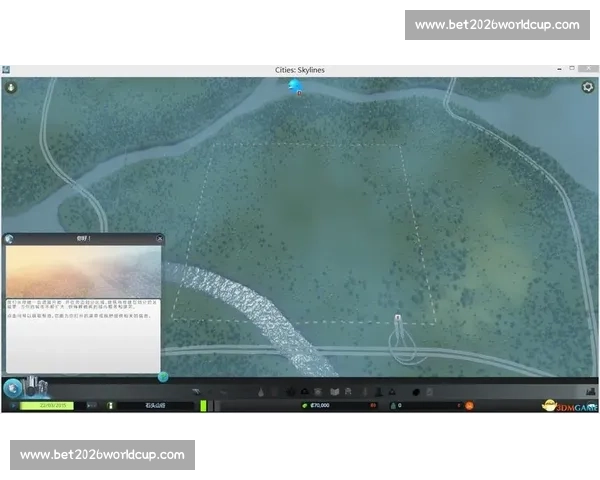600x480 pixels.
Task: Click the €70,000 balance
Action: pos(320,405)
